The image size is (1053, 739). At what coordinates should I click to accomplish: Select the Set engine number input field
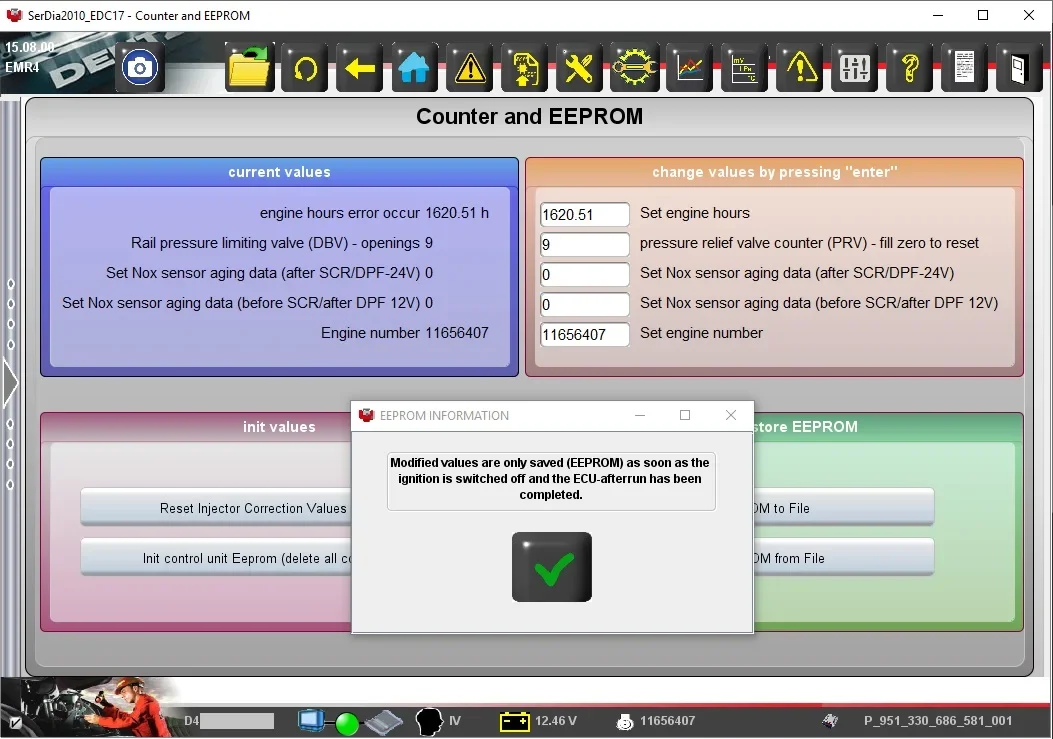click(x=584, y=335)
